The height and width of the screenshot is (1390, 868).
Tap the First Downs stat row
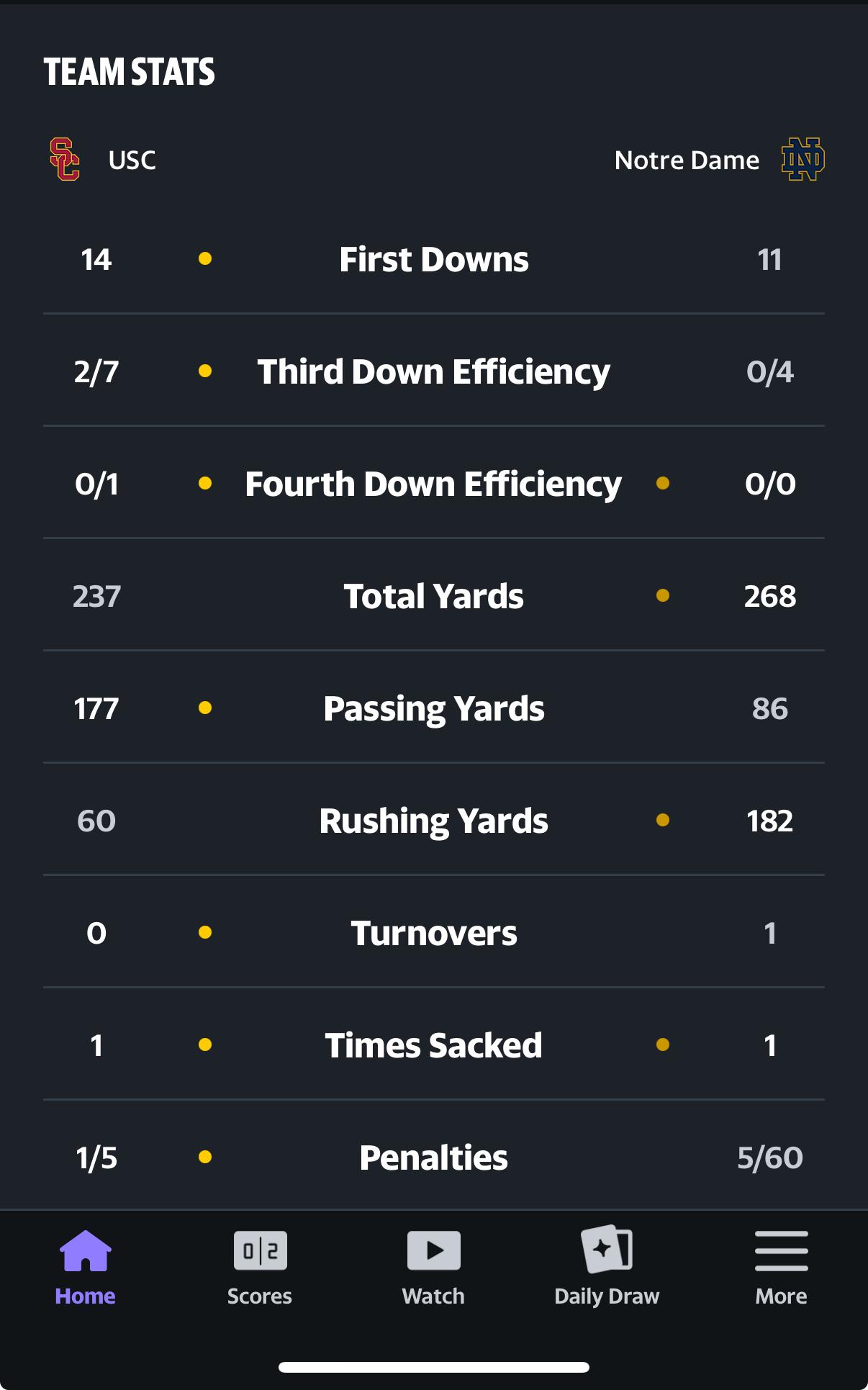point(434,260)
